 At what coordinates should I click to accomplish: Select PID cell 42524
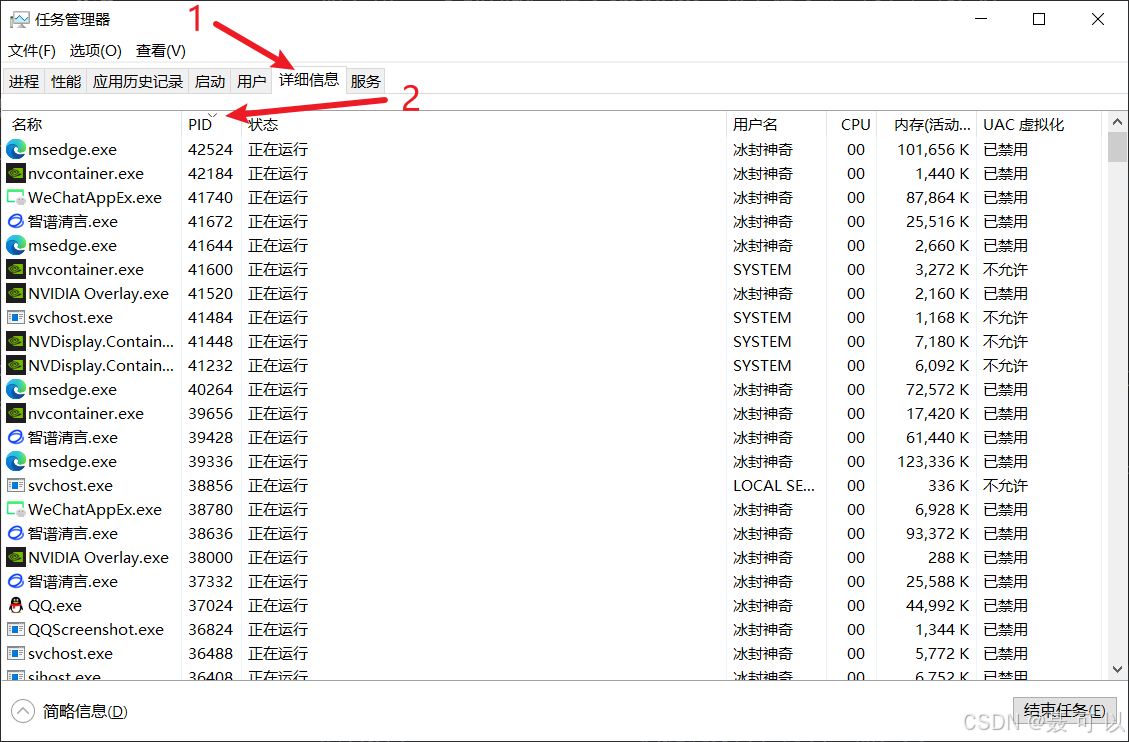pos(210,149)
